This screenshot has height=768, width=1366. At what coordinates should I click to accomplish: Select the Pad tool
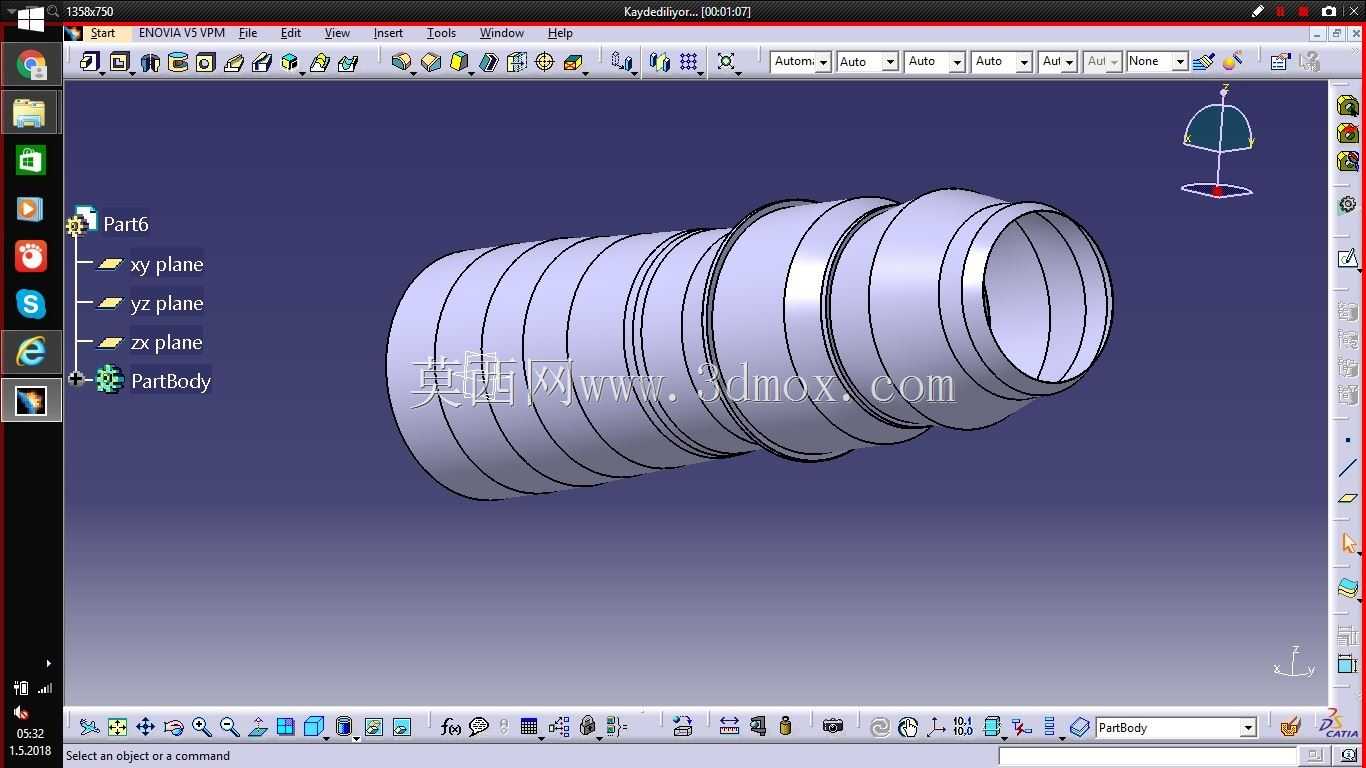(x=91, y=62)
